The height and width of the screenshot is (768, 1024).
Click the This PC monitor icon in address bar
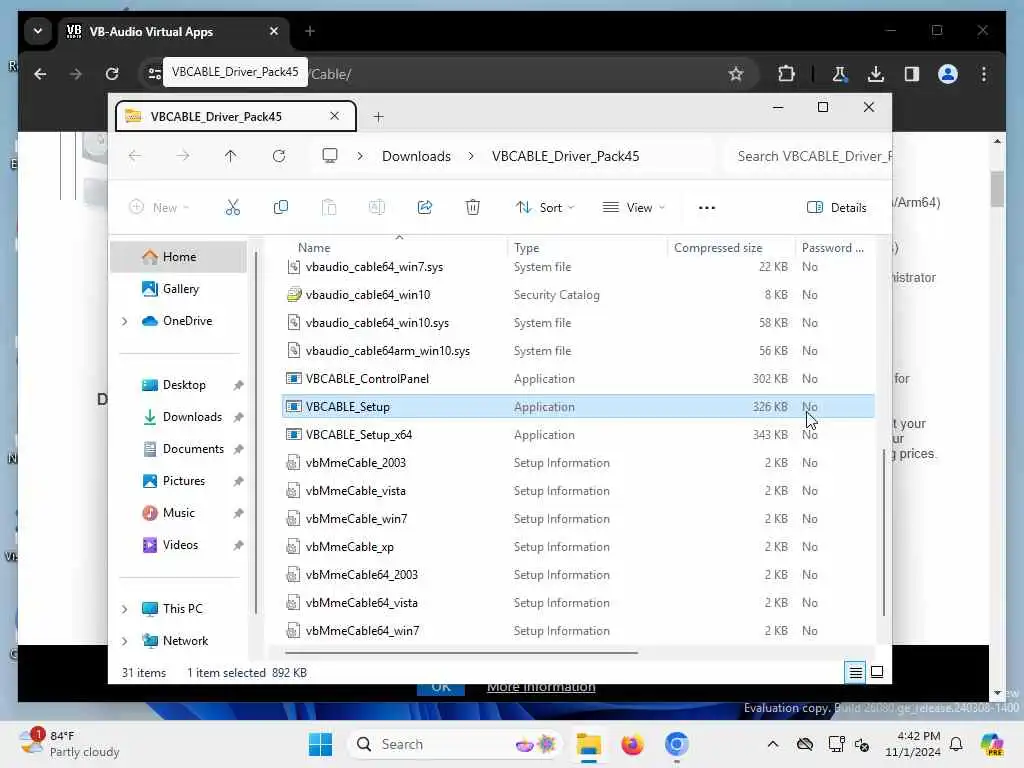[x=330, y=156]
